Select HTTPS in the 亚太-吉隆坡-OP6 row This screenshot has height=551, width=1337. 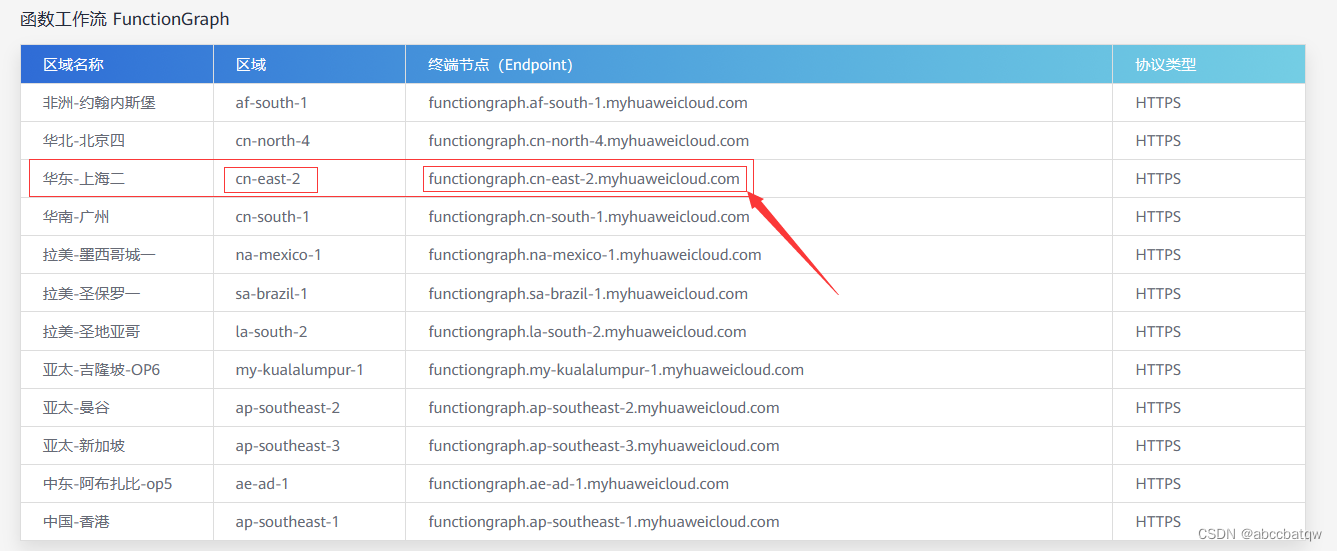coord(1158,370)
